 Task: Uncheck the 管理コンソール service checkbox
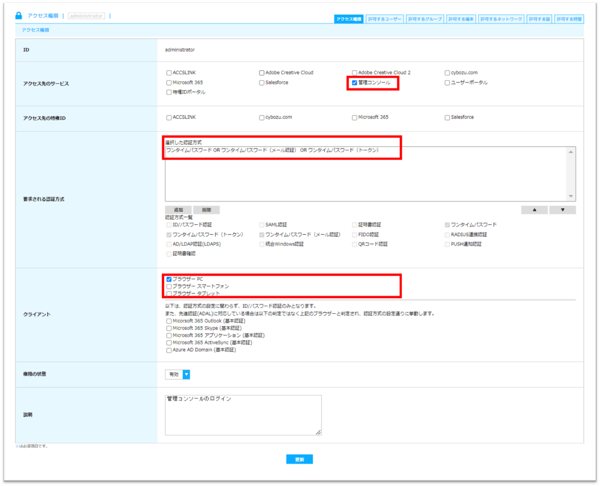354,83
